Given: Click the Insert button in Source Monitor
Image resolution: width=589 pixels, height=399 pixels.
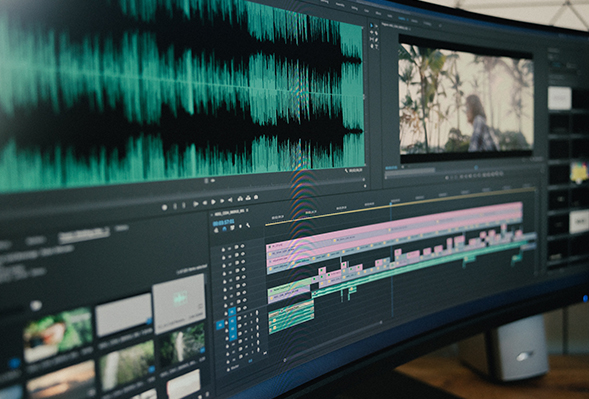Looking at the screenshot, I should coord(240,198).
